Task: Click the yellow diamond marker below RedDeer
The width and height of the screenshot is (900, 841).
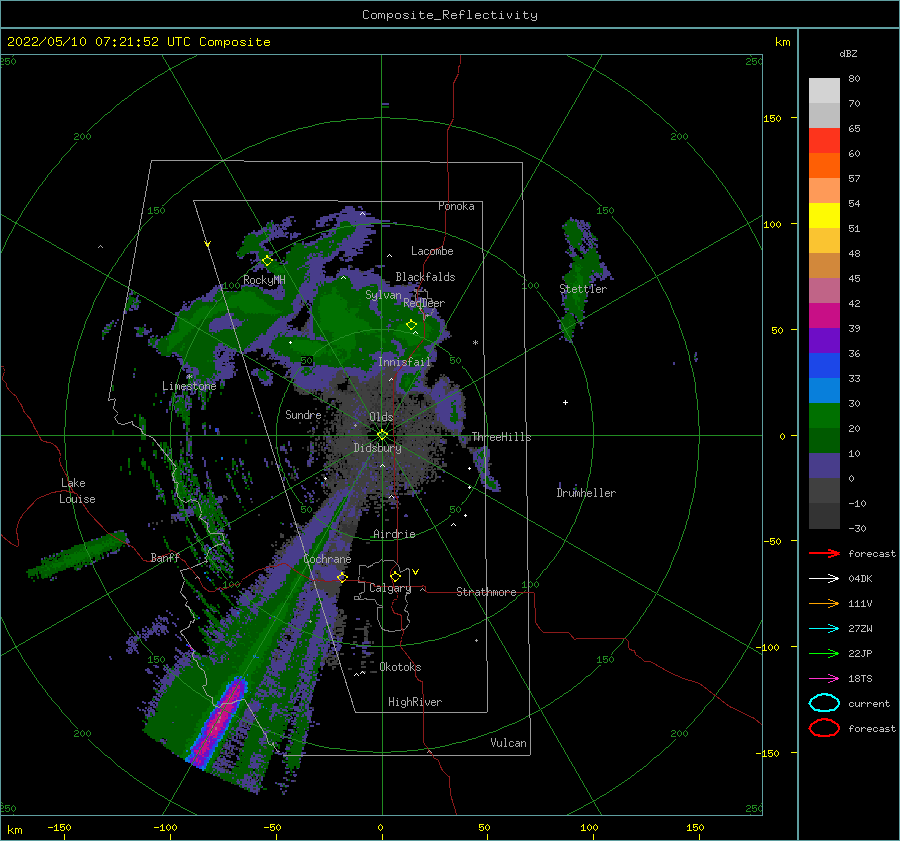Action: (411, 325)
